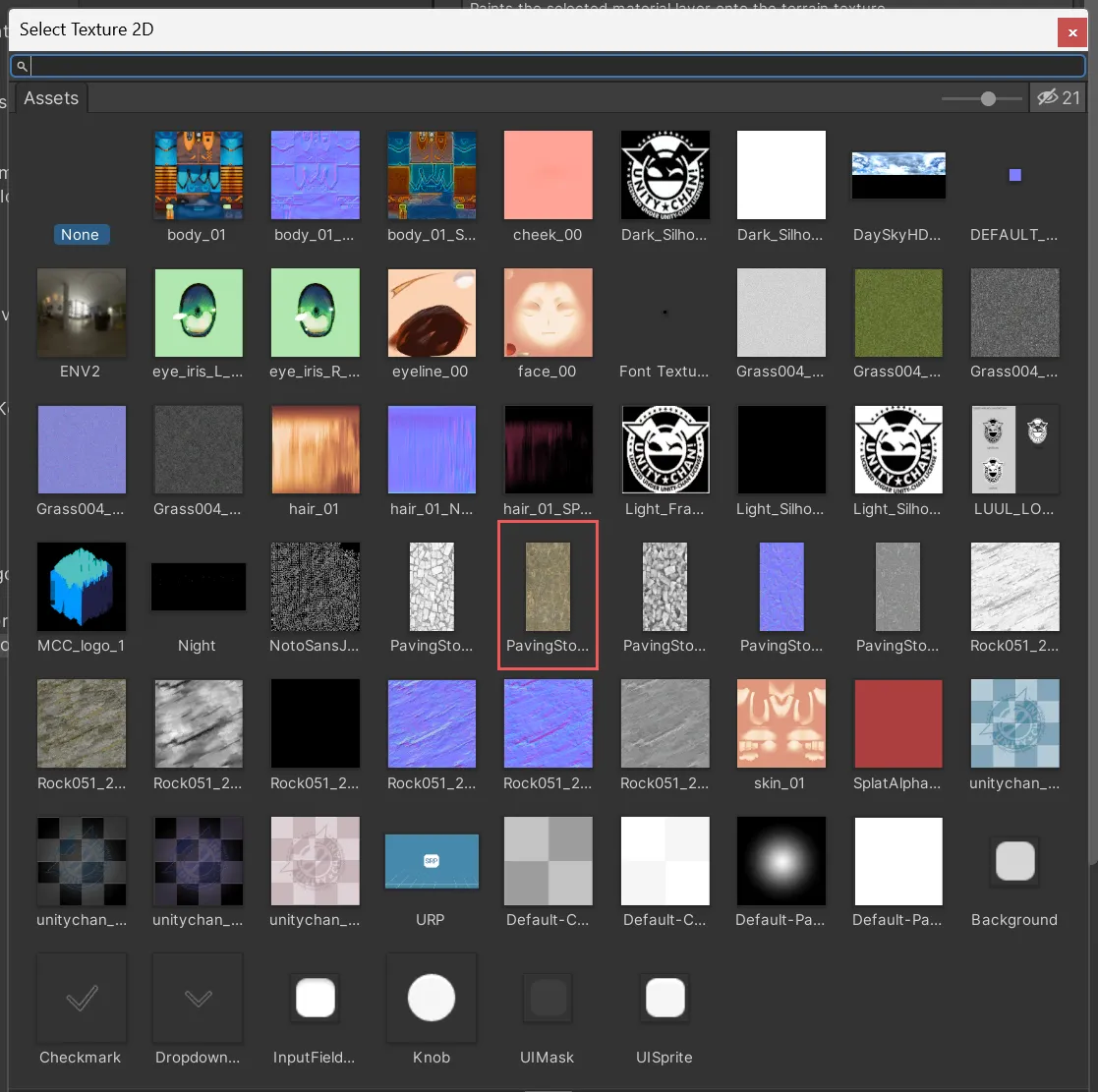Select the colorful body_01 texture
The width and height of the screenshot is (1098, 1092).
(199, 175)
